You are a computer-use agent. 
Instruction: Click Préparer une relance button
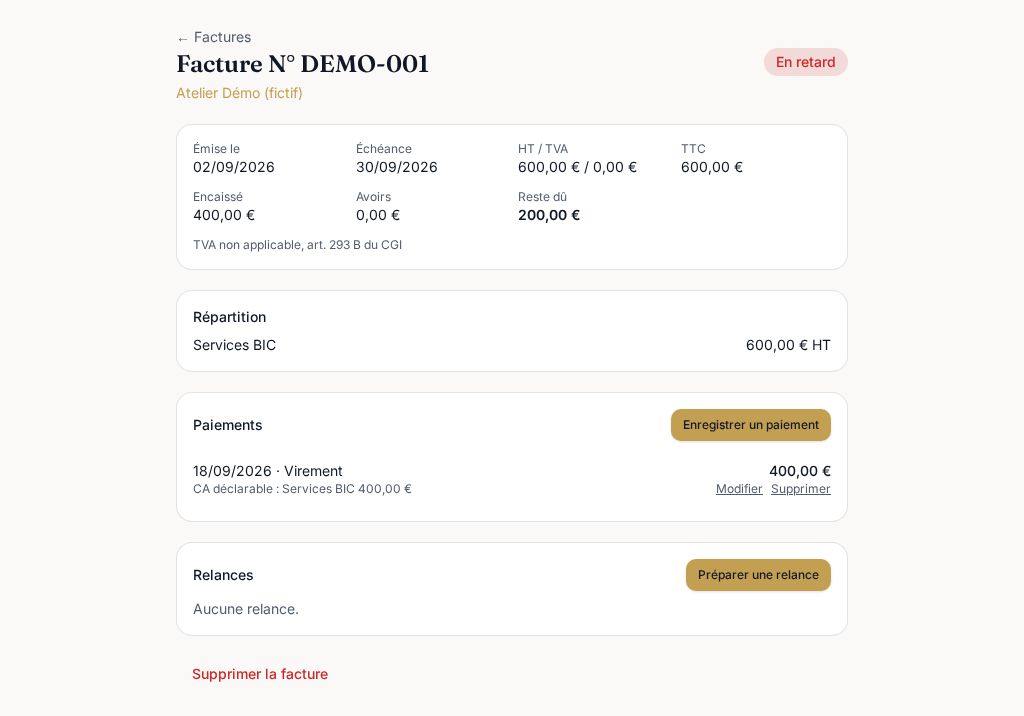tap(758, 575)
